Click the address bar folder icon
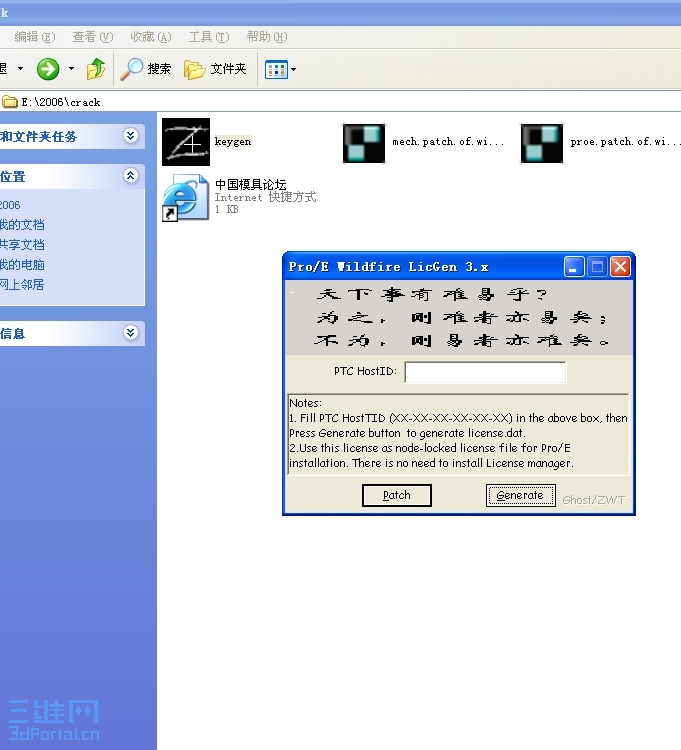This screenshot has width=681, height=750. pyautogui.click(x=10, y=101)
